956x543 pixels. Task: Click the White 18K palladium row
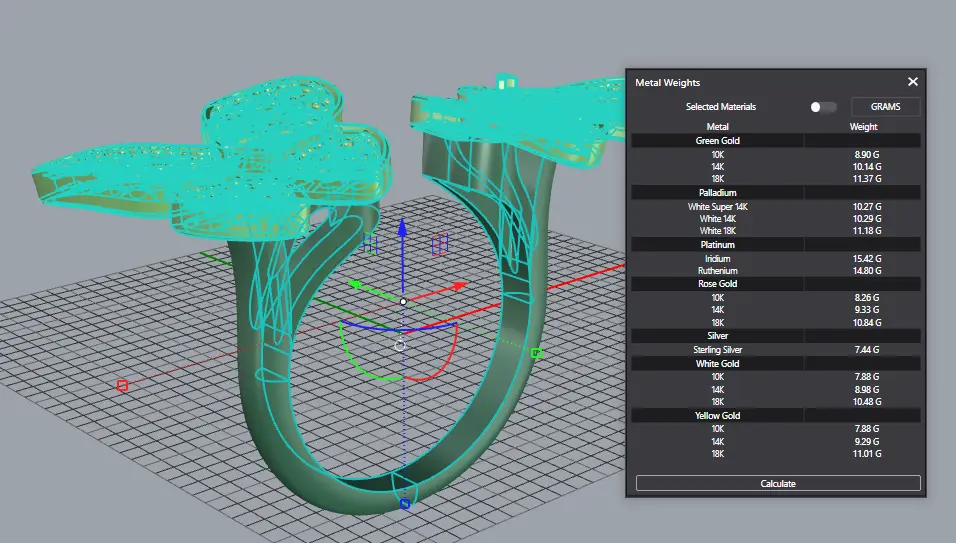[776, 231]
